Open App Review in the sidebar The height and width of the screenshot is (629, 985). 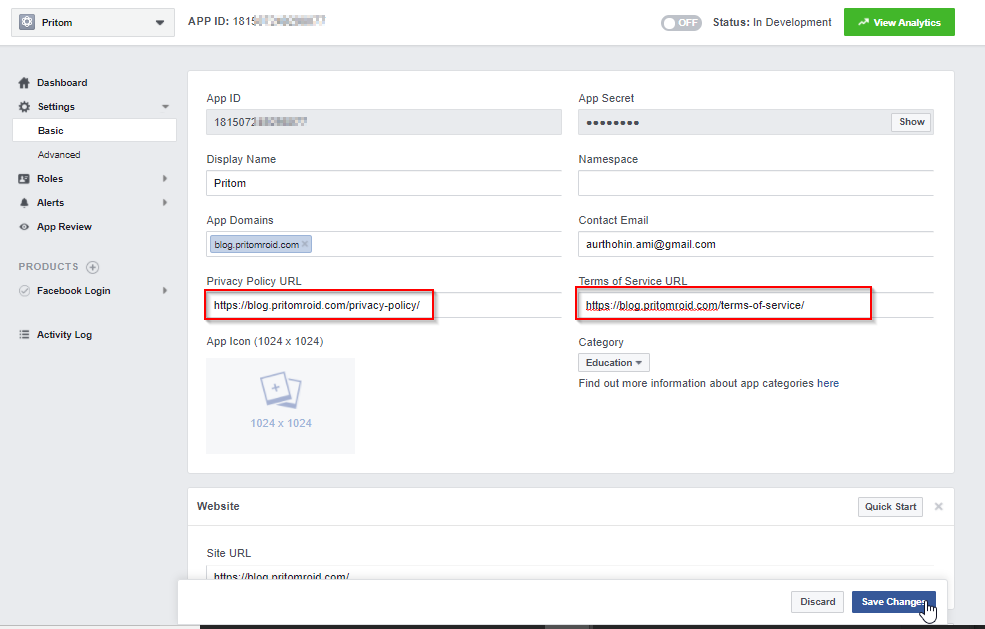(x=64, y=227)
